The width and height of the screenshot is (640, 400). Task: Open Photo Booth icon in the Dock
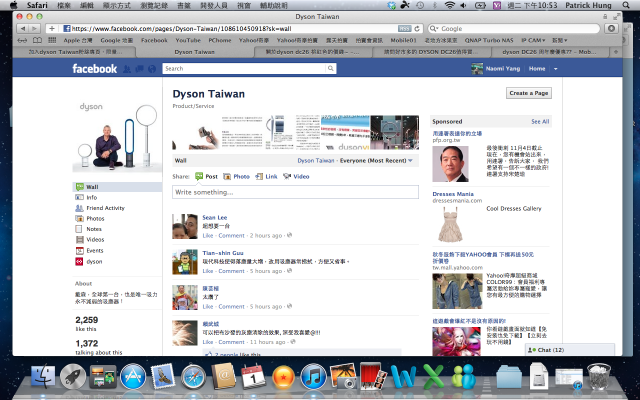(373, 376)
